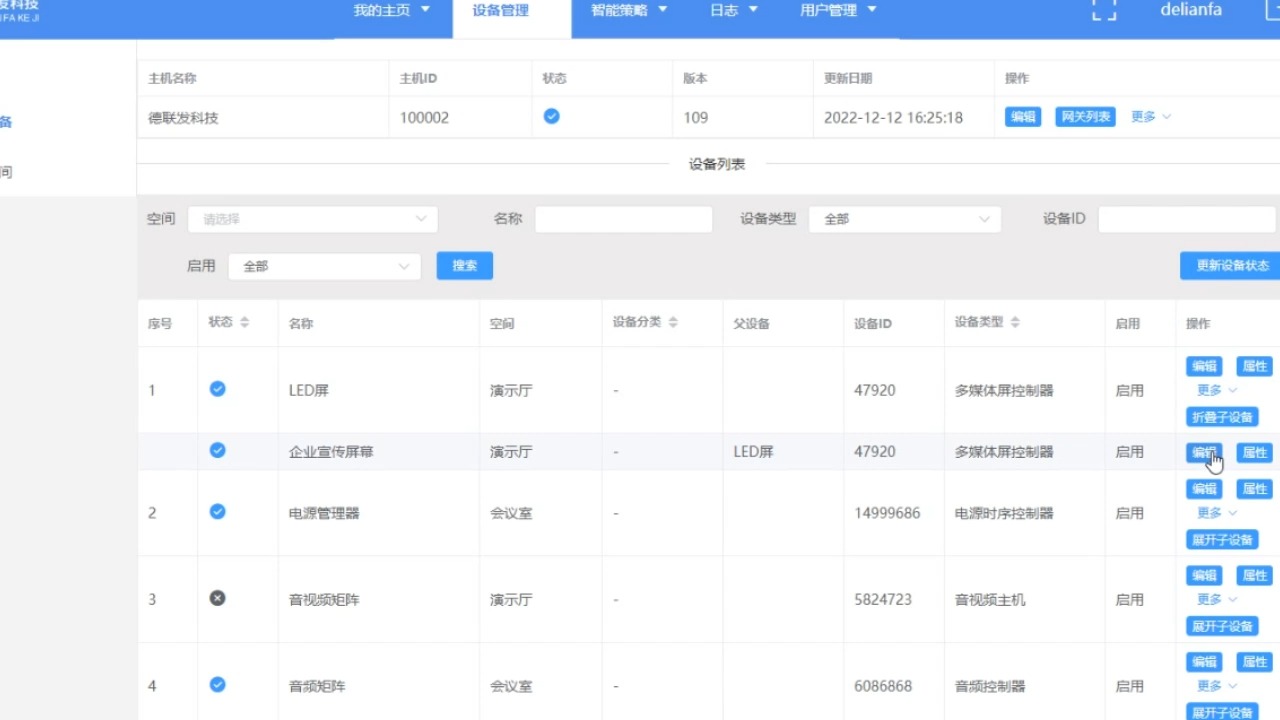The height and width of the screenshot is (720, 1280).
Task: Expand 更多 in host row
Action: [1151, 117]
